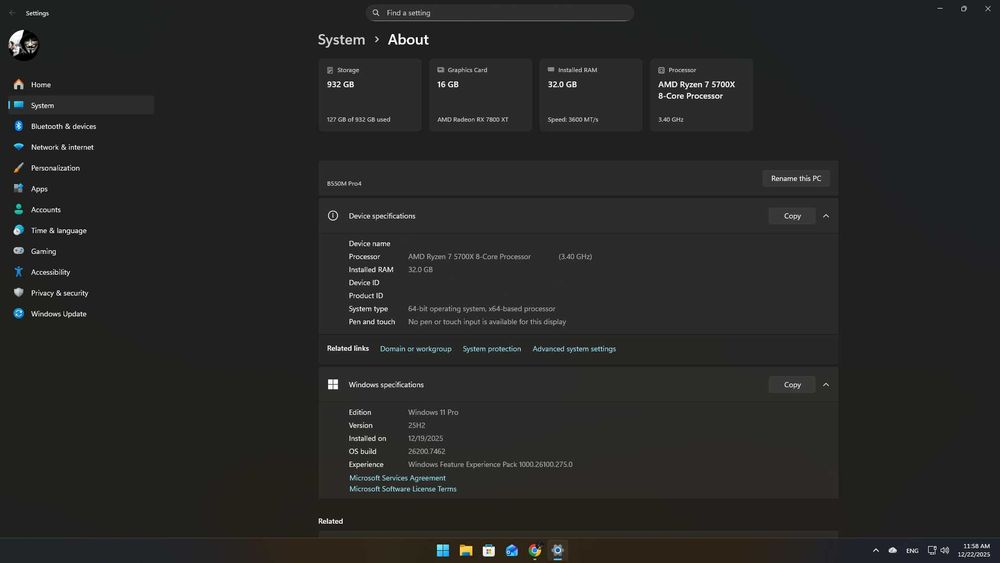Click the OneDrive cloud tray icon

click(x=893, y=550)
